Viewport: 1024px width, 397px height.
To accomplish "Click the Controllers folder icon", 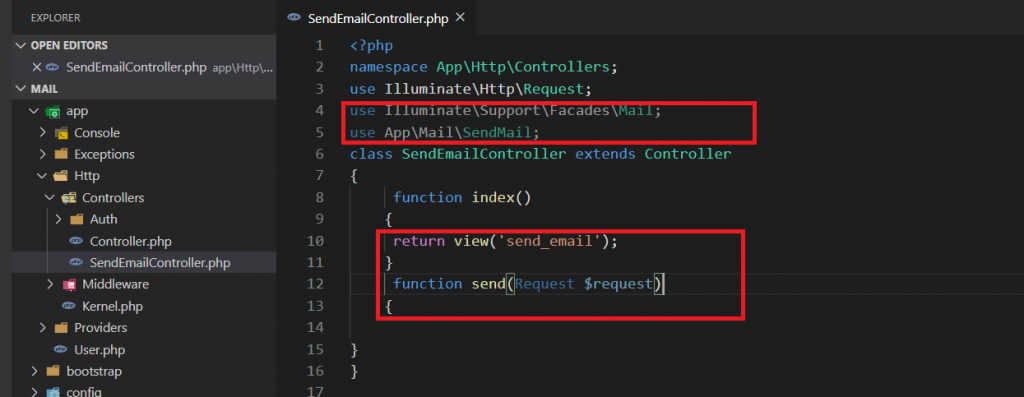I will pos(69,198).
